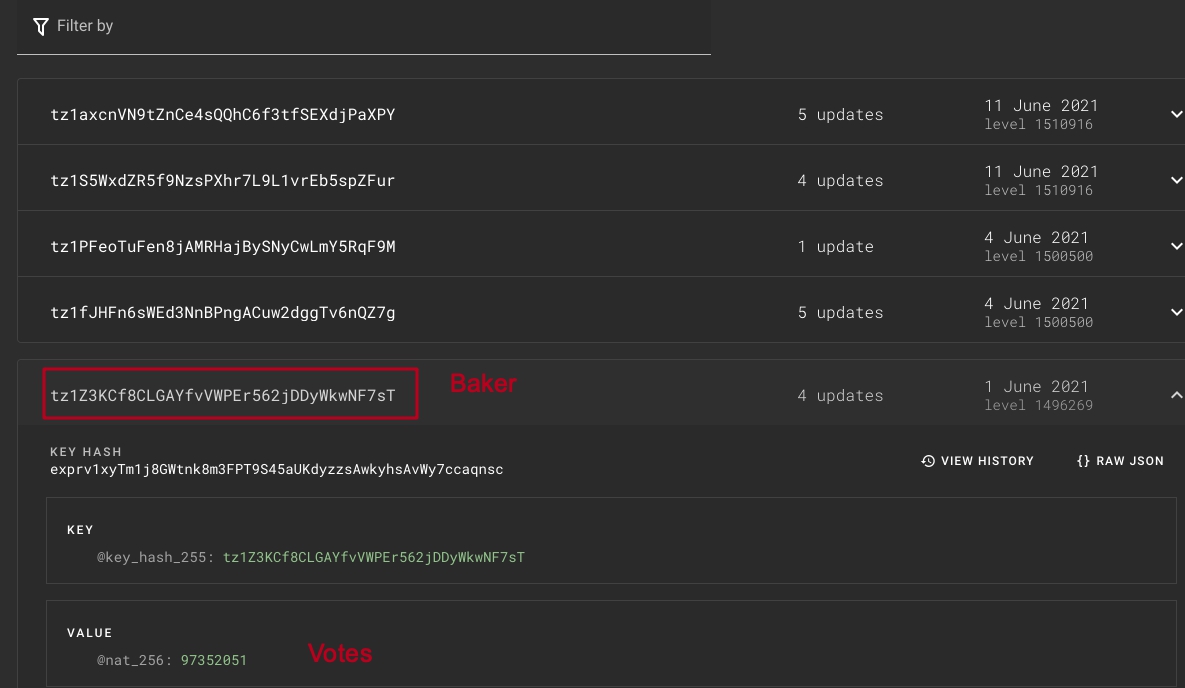This screenshot has width=1185, height=688.
Task: Click the KEY section heading
Action: click(80, 530)
